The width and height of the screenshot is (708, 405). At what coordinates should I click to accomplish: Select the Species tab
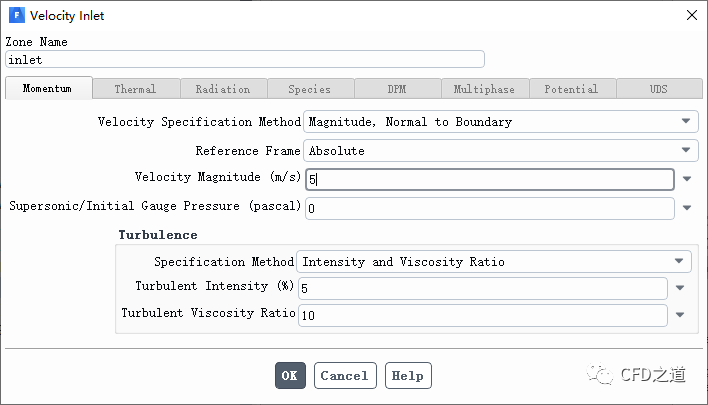point(309,89)
